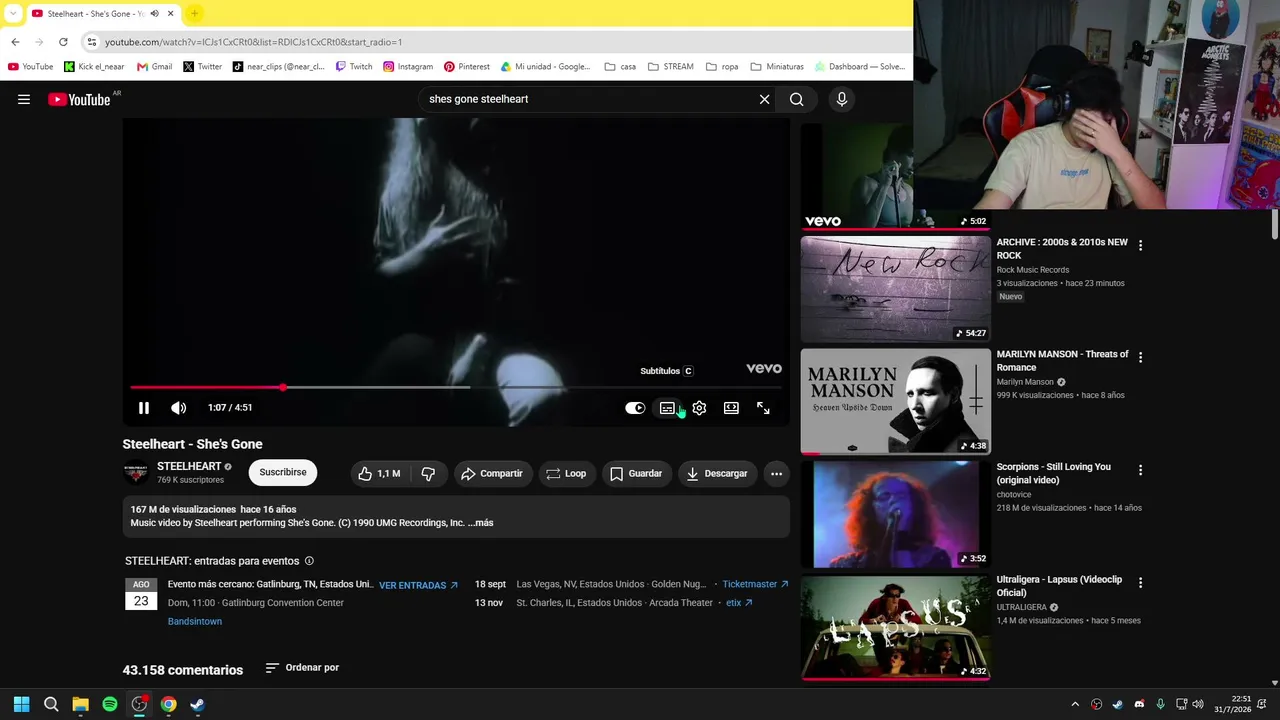Open the YouTube guide hamburger menu
Viewport: 1280px width, 720px height.
[x=24, y=99]
